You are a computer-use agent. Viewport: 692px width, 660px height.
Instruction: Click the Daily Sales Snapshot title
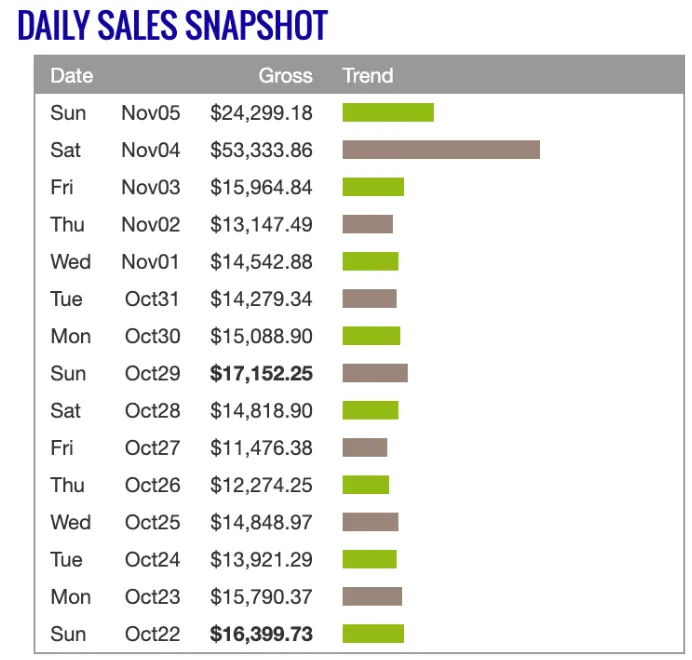pos(172,26)
